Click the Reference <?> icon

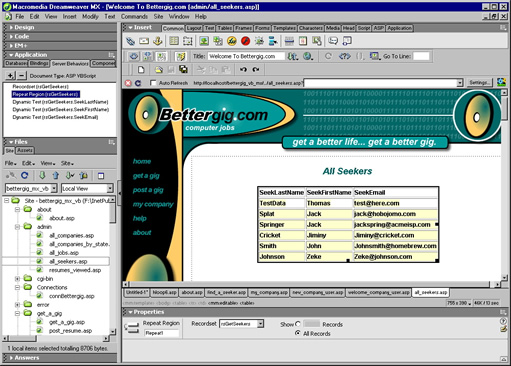(x=344, y=56)
